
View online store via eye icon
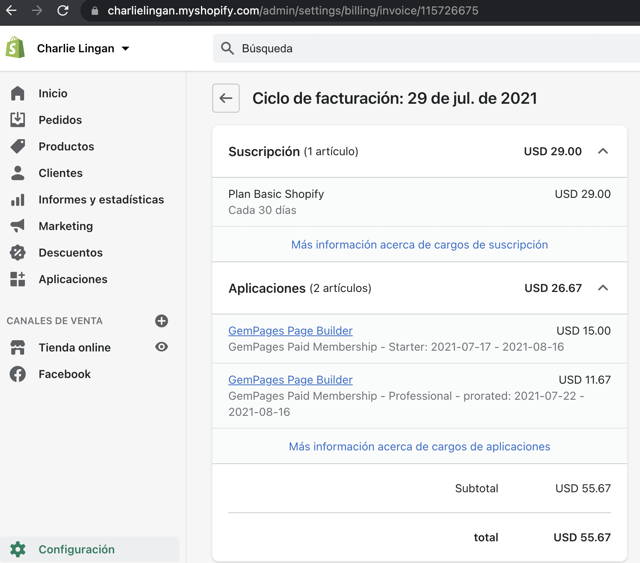coord(162,347)
